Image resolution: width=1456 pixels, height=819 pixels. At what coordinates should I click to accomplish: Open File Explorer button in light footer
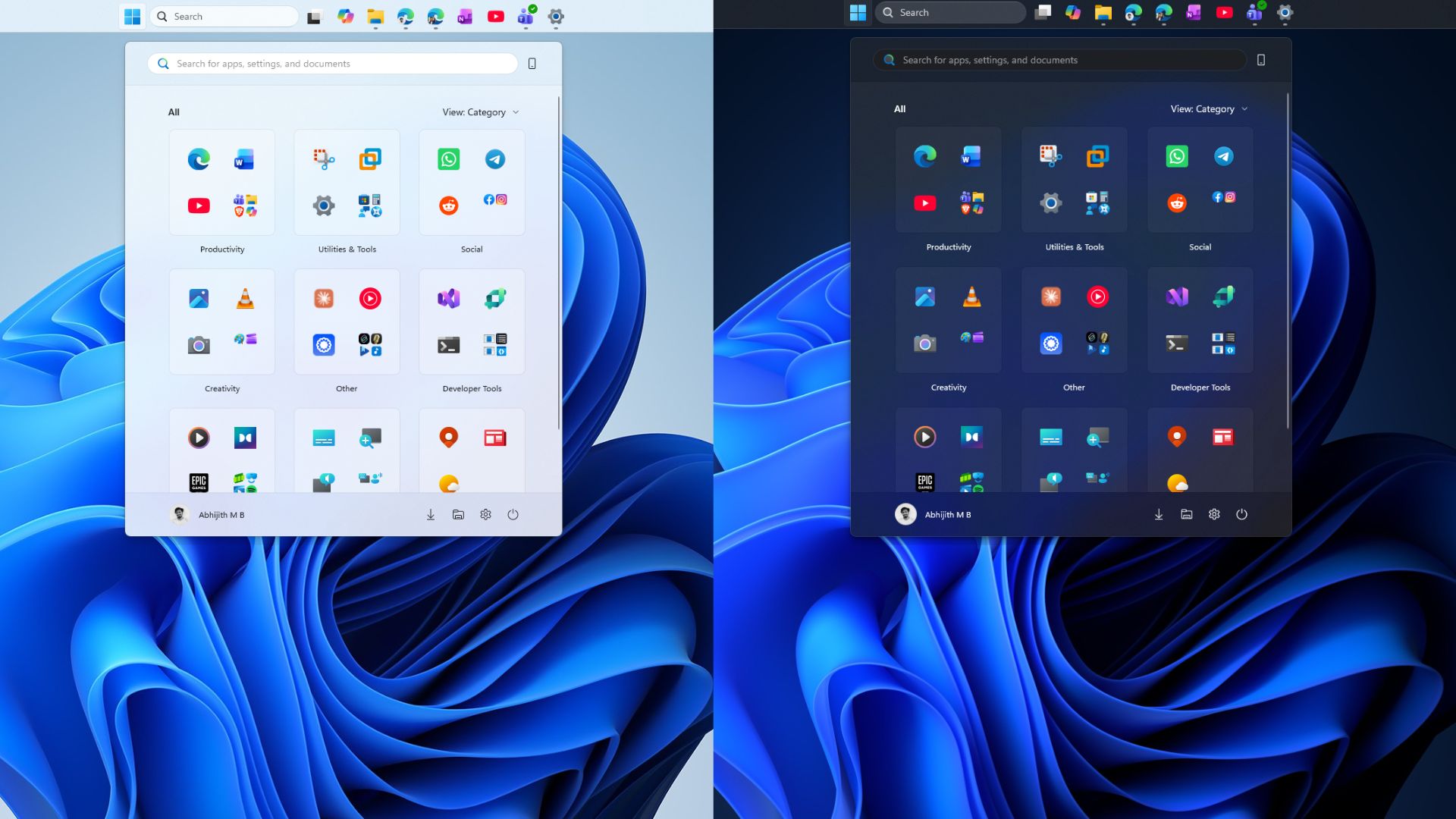click(x=458, y=515)
